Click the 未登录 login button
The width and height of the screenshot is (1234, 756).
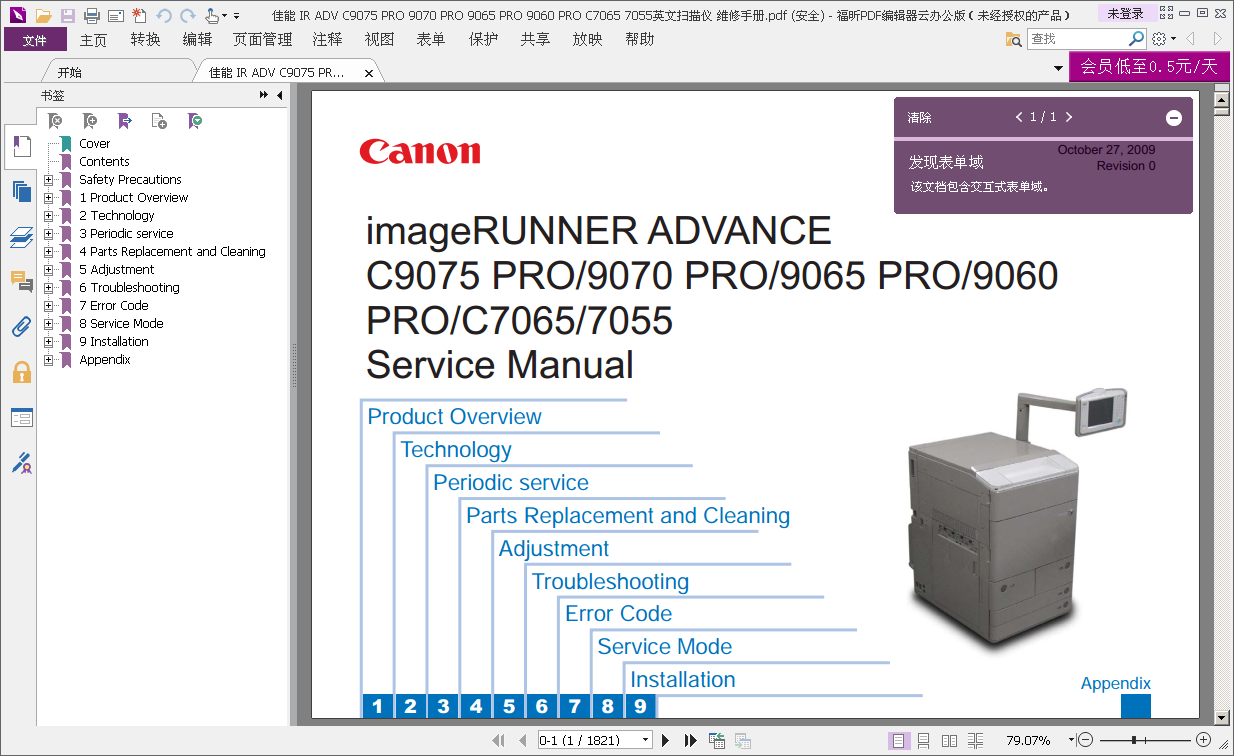tap(1125, 14)
